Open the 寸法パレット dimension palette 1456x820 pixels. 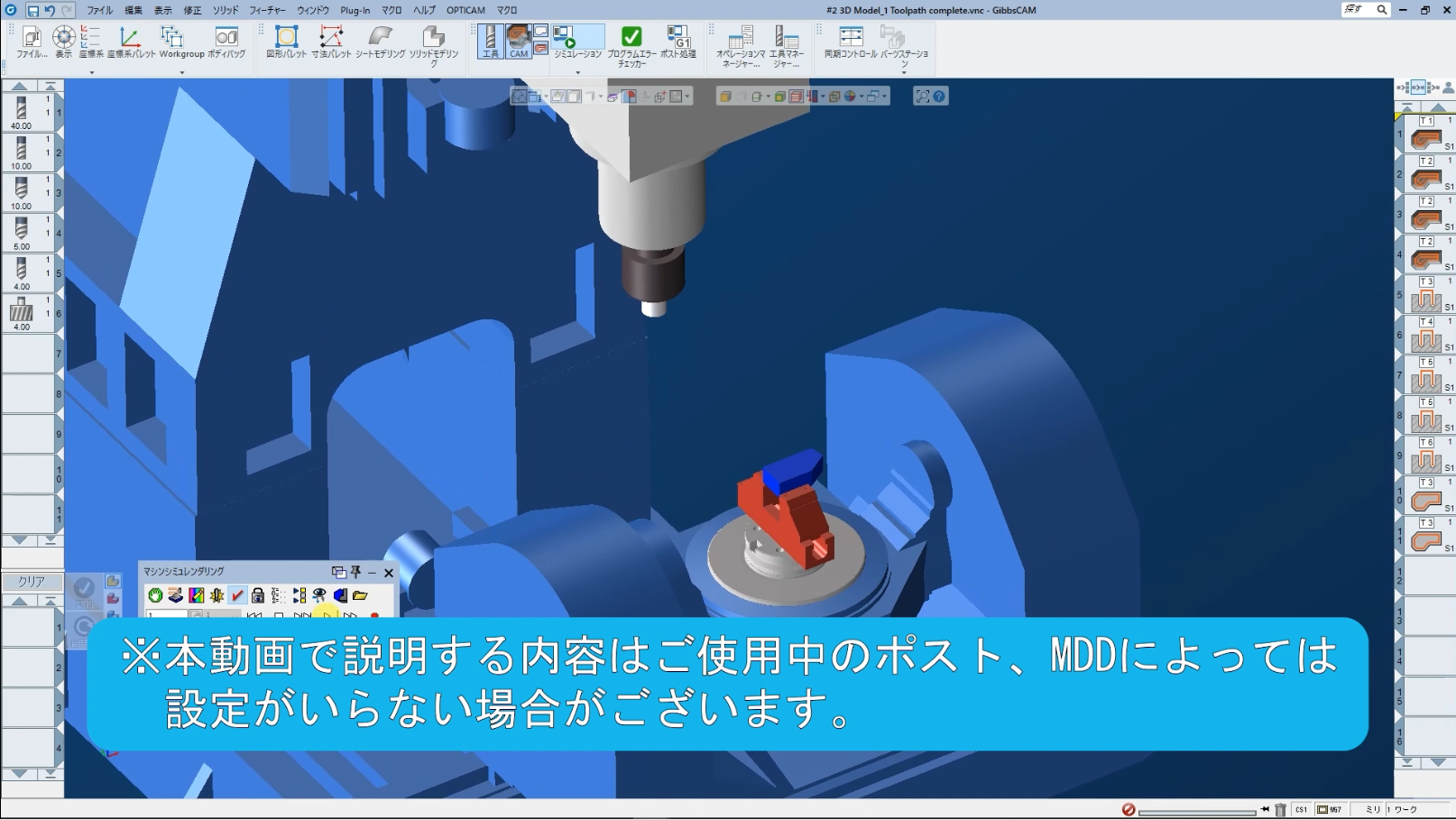tap(331, 41)
